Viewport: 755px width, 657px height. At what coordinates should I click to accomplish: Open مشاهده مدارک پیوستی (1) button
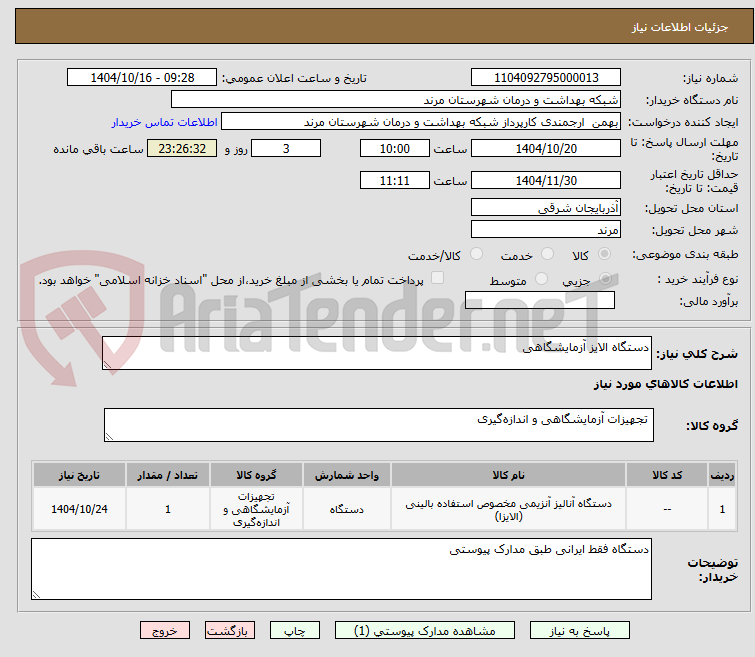425,631
